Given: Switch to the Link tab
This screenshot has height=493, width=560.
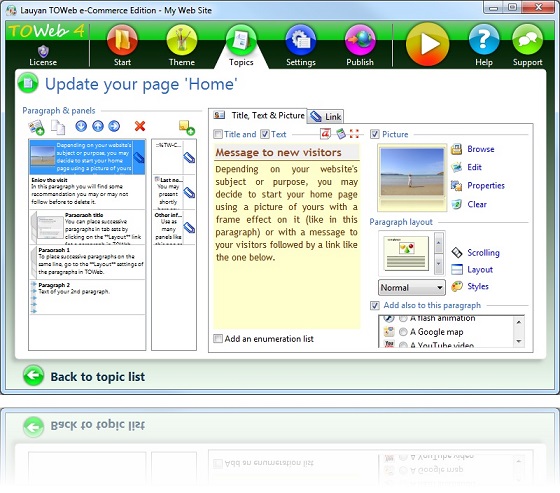Looking at the screenshot, I should (326, 116).
